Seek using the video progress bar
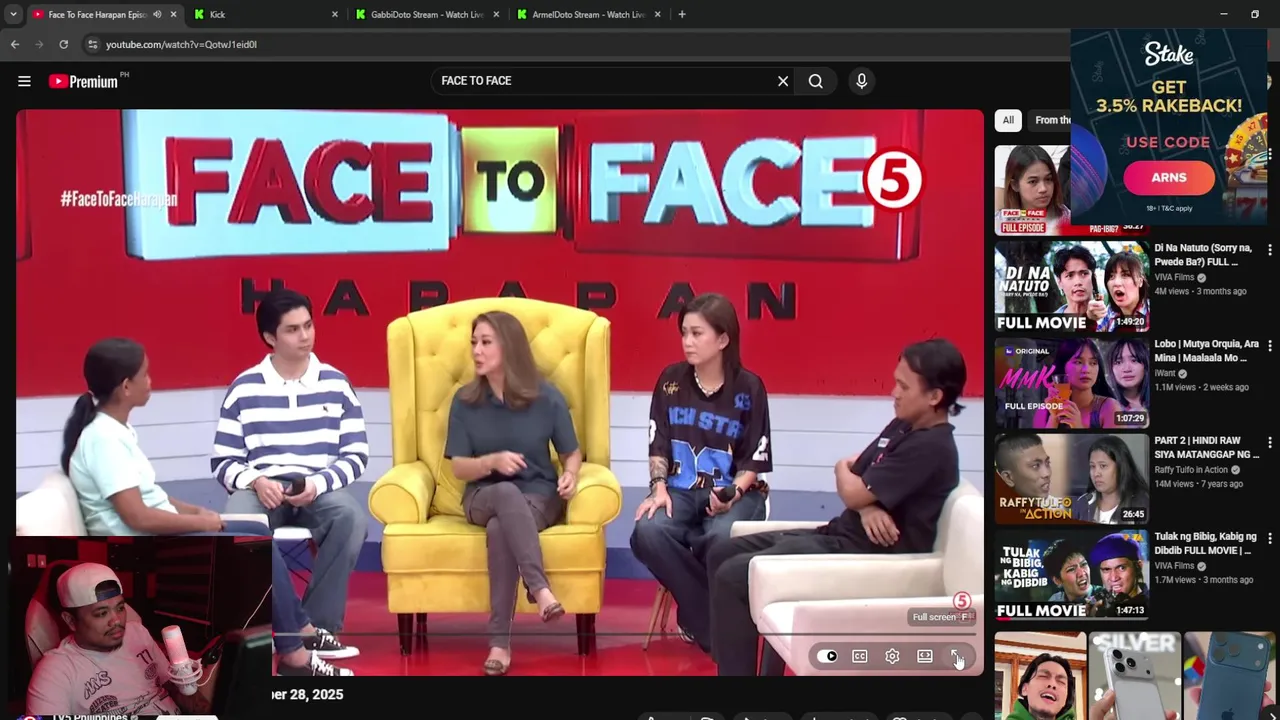This screenshot has height=720, width=1280. tap(625, 634)
